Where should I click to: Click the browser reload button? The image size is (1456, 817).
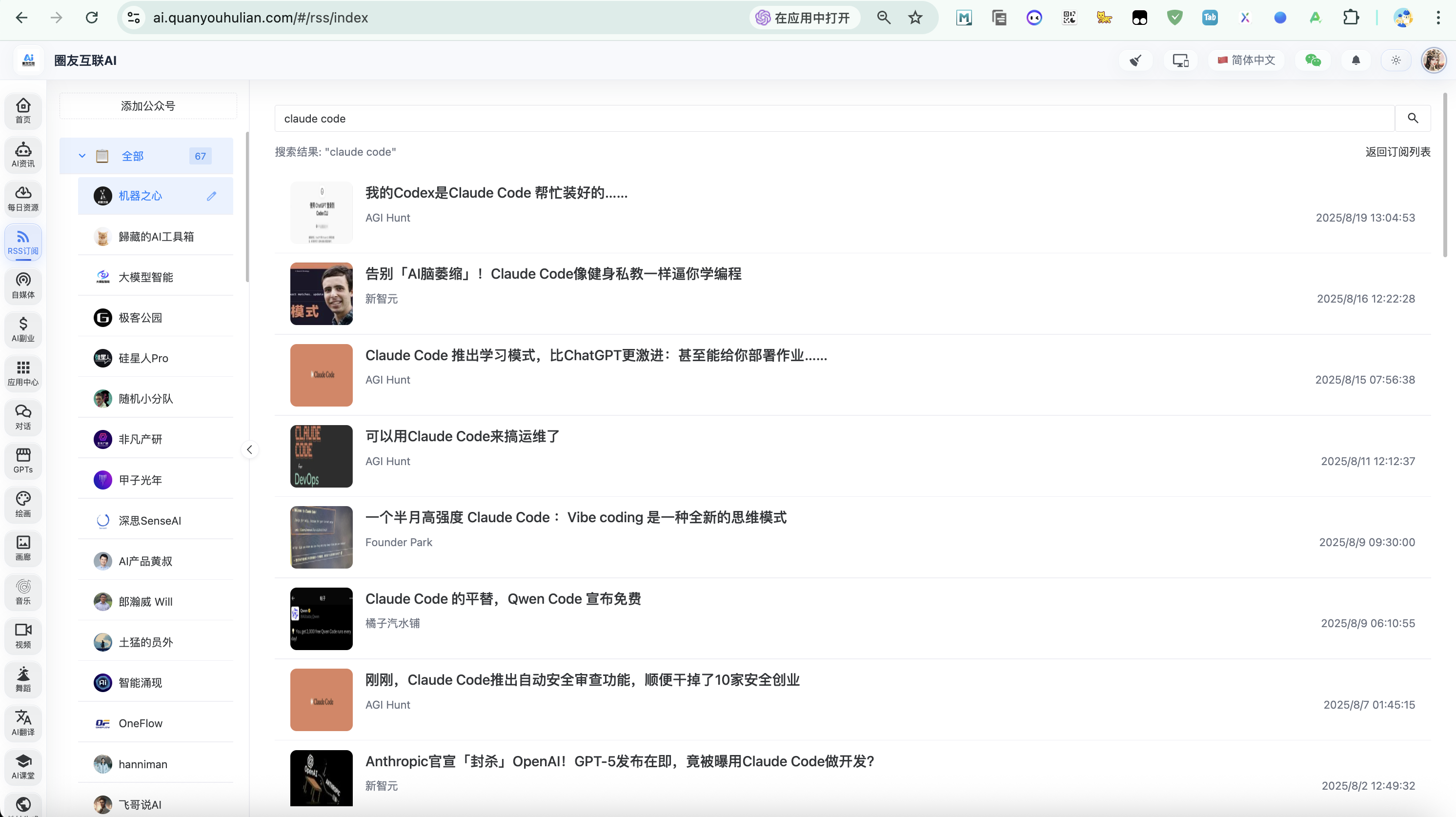tap(92, 18)
